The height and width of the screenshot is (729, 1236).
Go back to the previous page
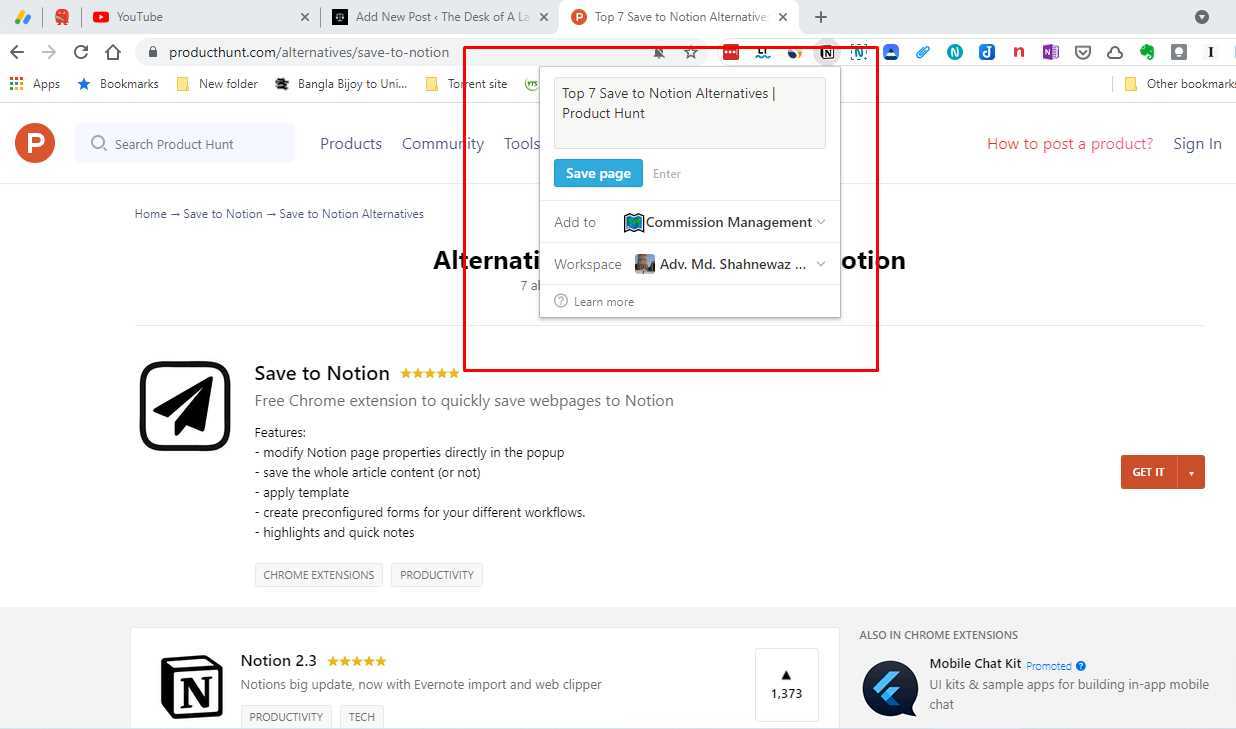click(x=17, y=52)
